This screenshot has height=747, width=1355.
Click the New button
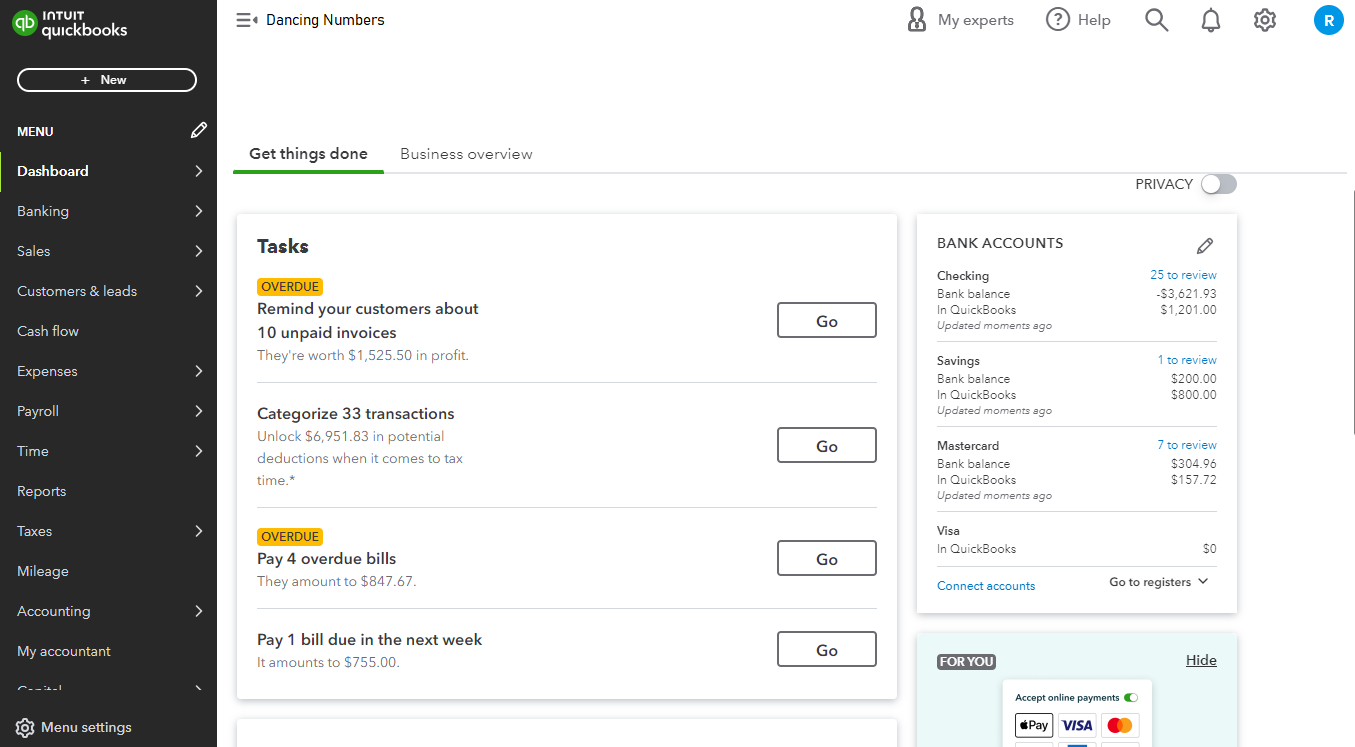click(106, 79)
